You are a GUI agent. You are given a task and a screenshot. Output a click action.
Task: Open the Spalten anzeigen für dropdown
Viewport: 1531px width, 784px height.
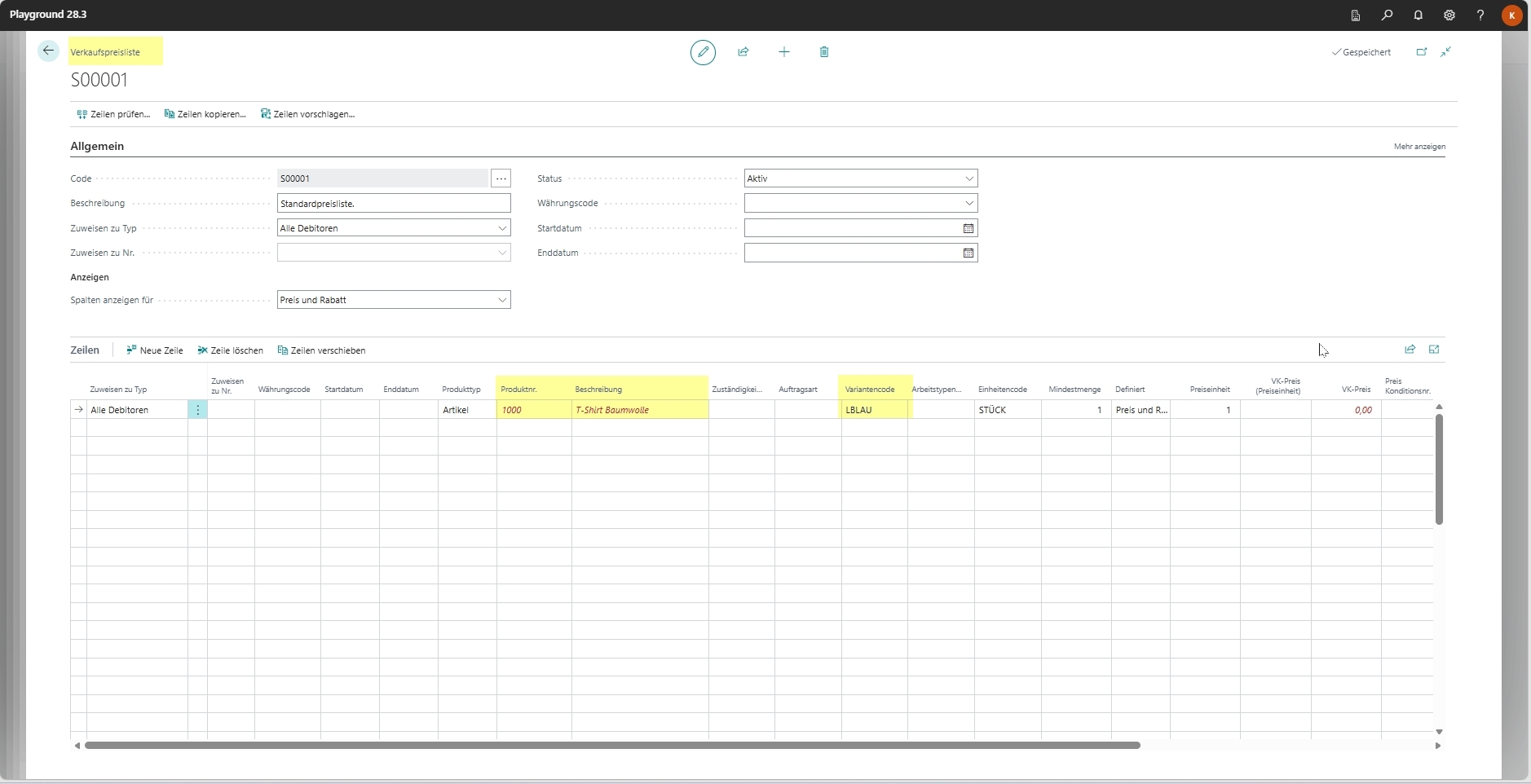point(502,300)
